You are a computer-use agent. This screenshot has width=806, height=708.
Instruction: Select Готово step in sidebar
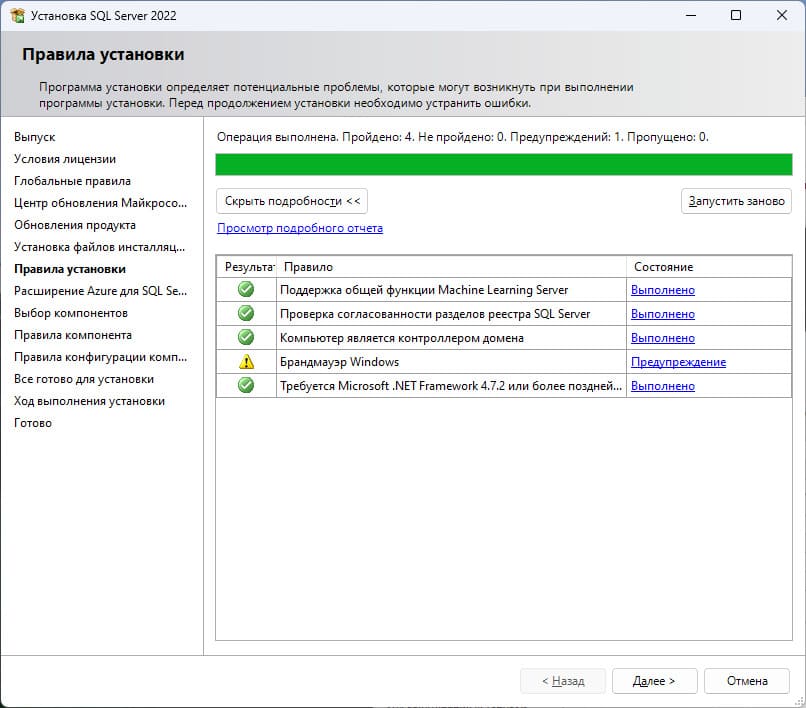pyautogui.click(x=32, y=423)
